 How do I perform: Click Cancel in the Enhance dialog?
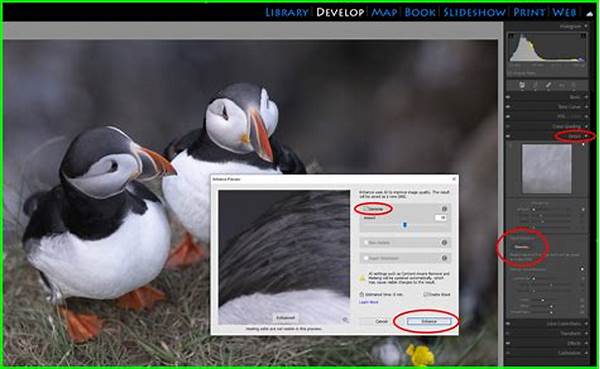pos(381,322)
